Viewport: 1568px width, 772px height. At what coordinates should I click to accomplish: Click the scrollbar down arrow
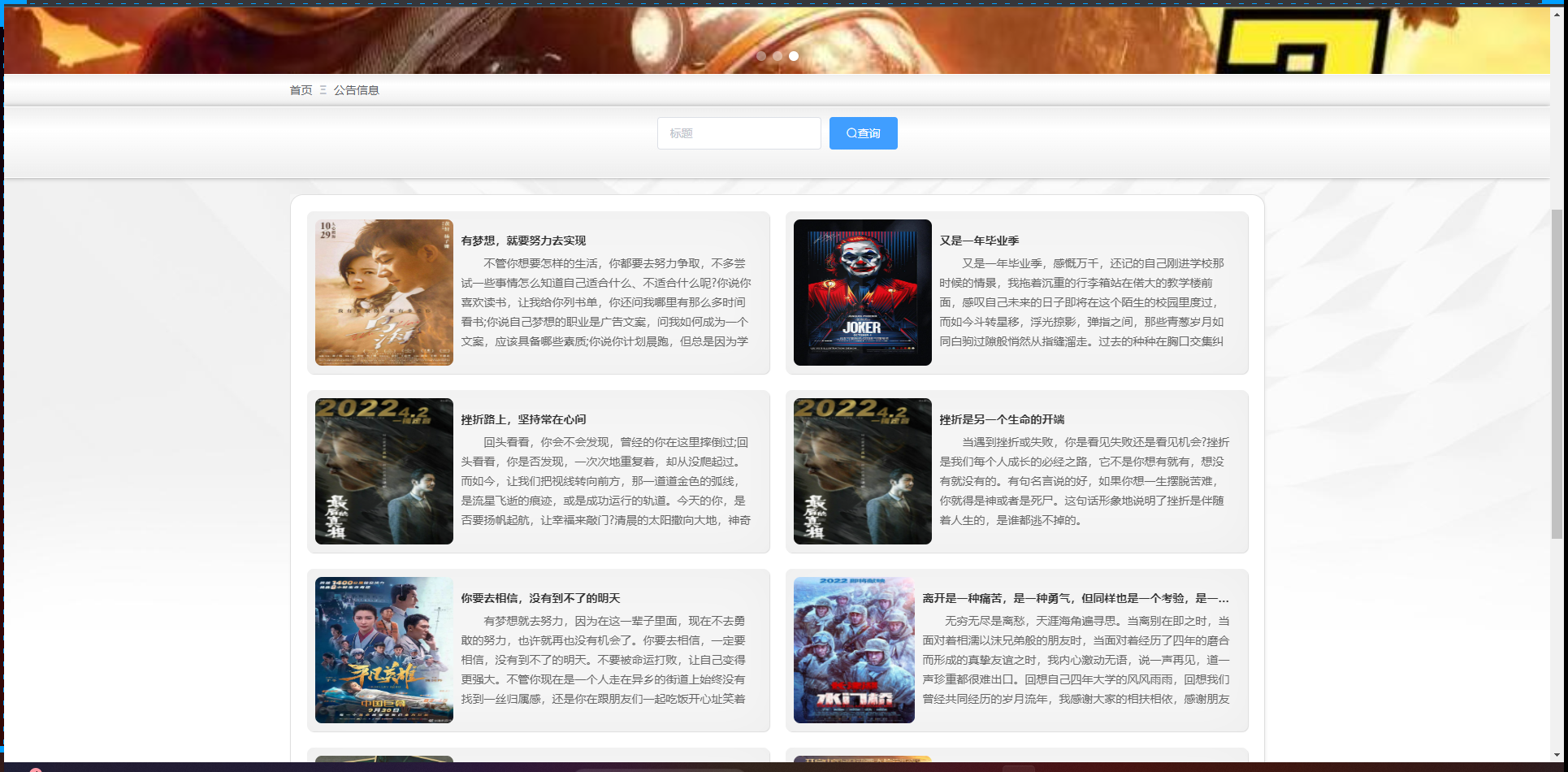[x=1557, y=755]
